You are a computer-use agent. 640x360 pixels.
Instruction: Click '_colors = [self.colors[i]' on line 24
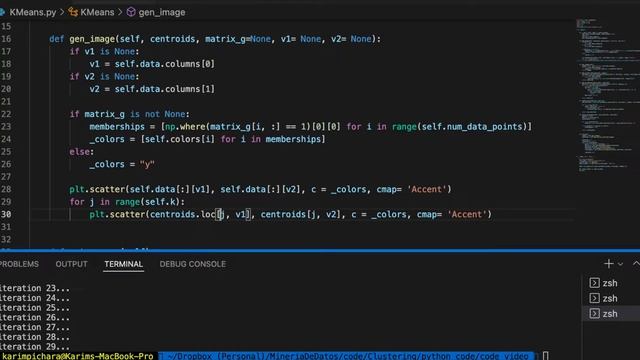point(152,139)
